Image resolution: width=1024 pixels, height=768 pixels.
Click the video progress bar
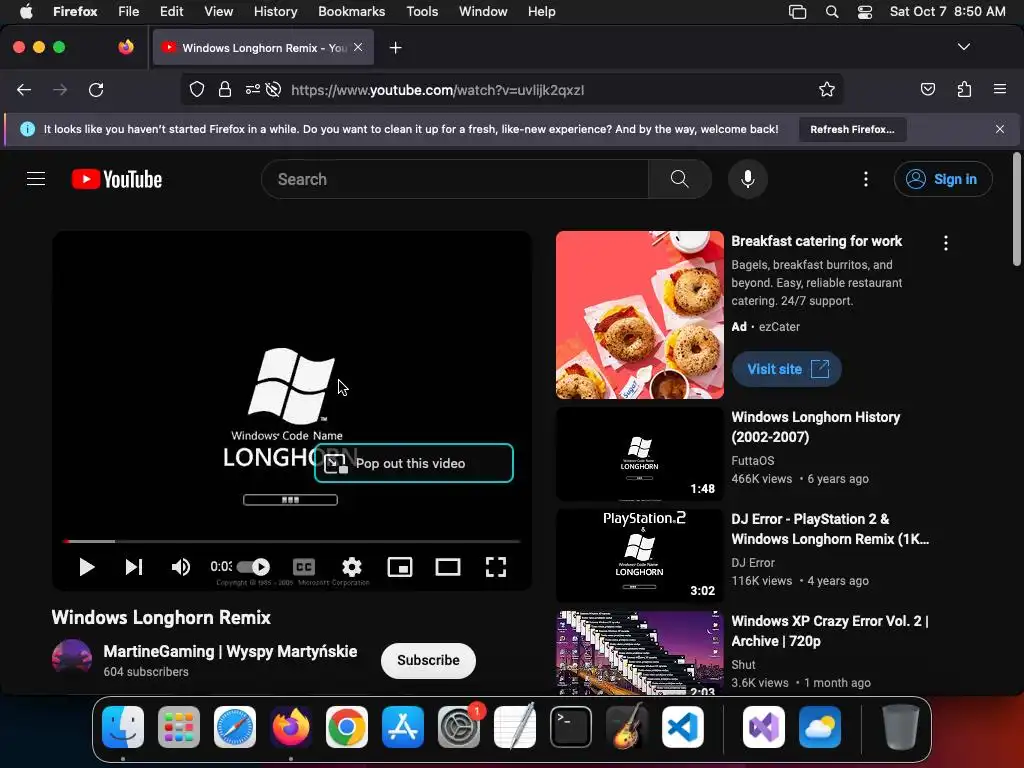291,541
